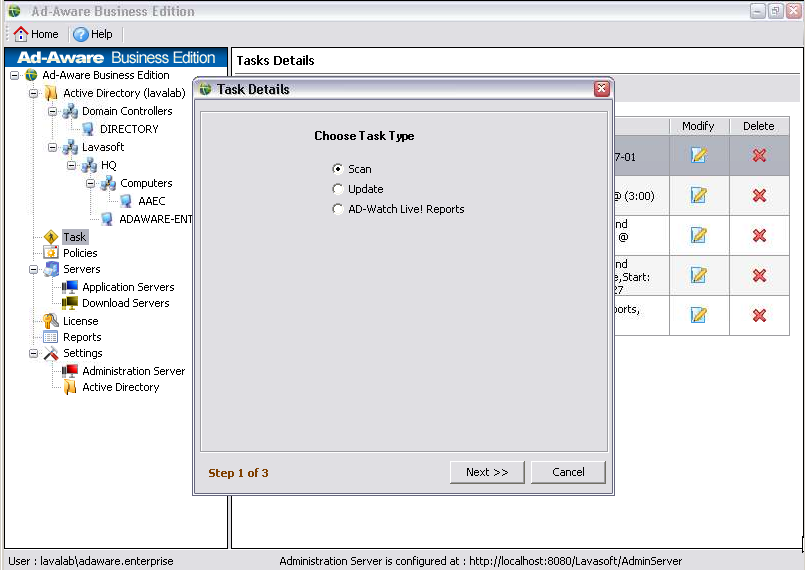Click Modify pencil icon in the Start: row
The width and height of the screenshot is (805, 570).
(699, 275)
